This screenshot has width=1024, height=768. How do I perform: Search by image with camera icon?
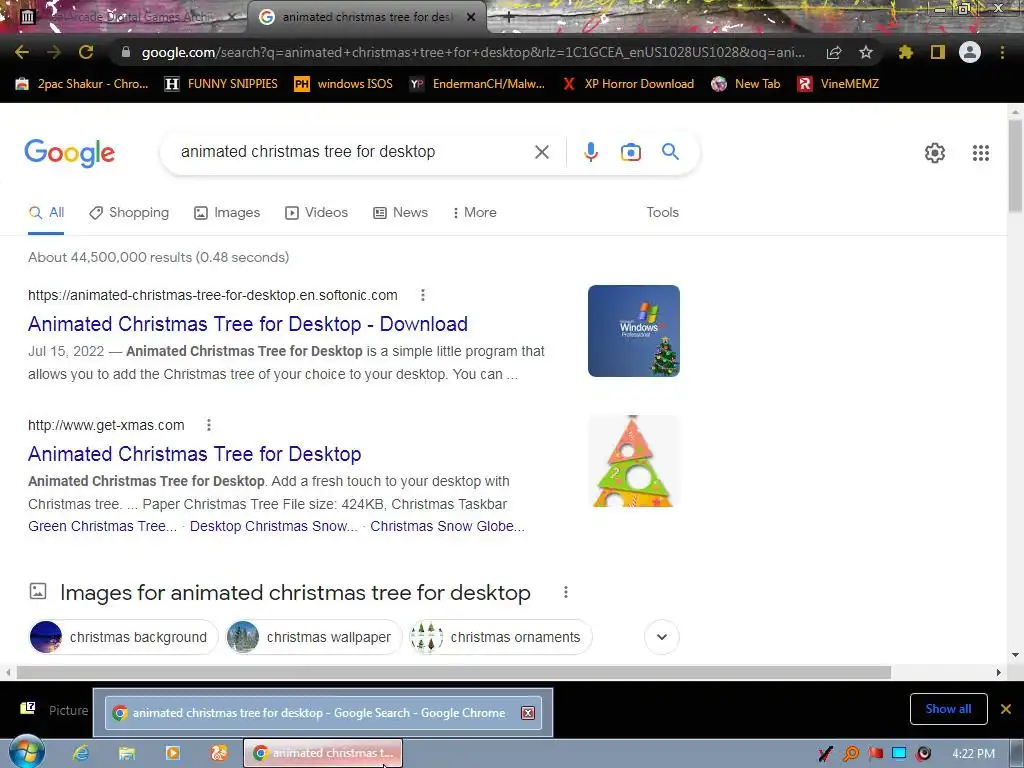coord(630,152)
